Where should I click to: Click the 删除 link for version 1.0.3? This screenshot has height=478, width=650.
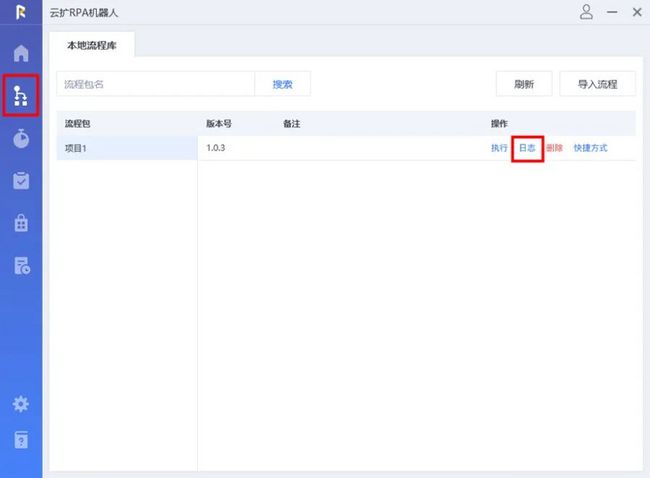(554, 148)
